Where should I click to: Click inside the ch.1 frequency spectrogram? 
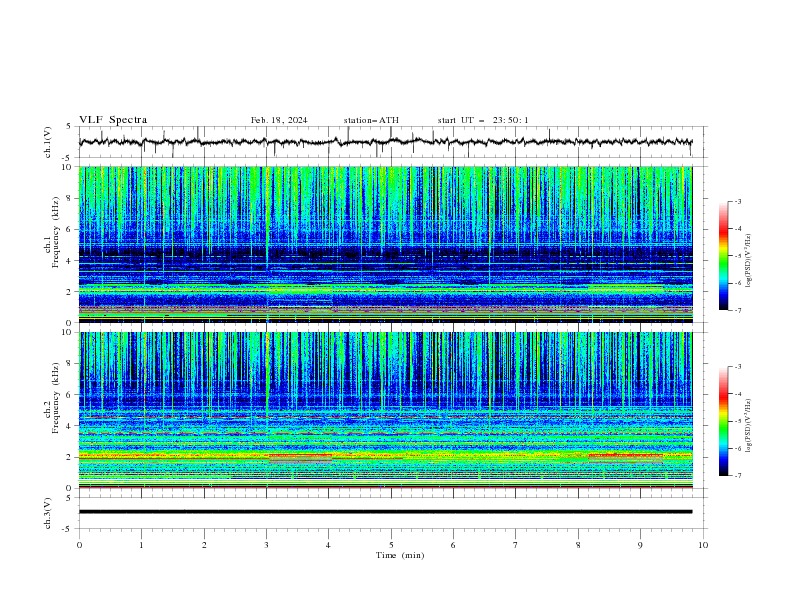click(x=385, y=244)
